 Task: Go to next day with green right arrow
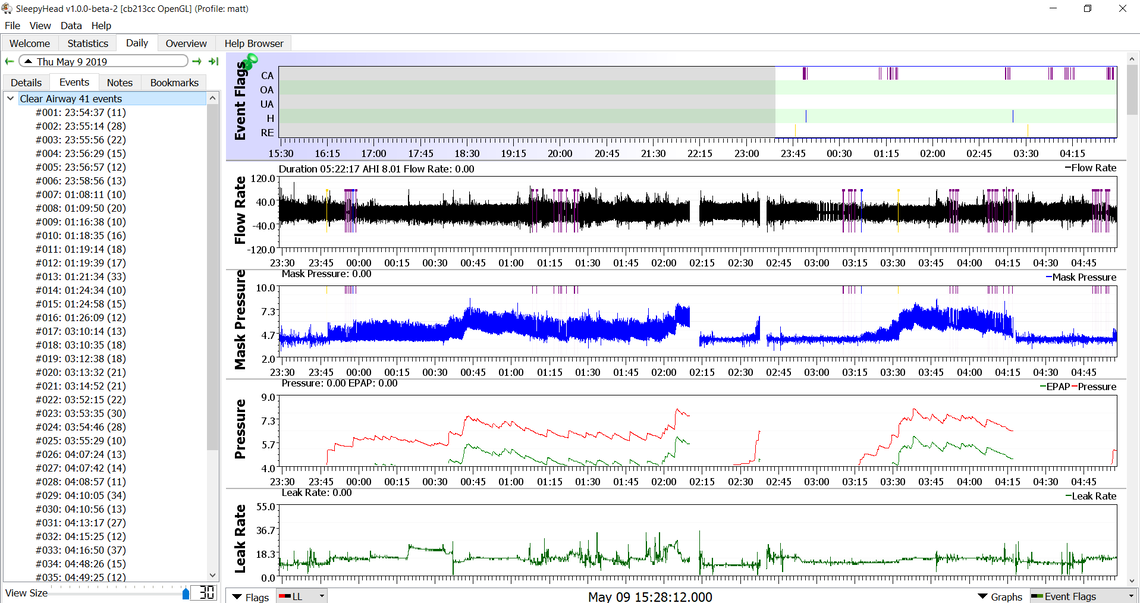click(197, 62)
